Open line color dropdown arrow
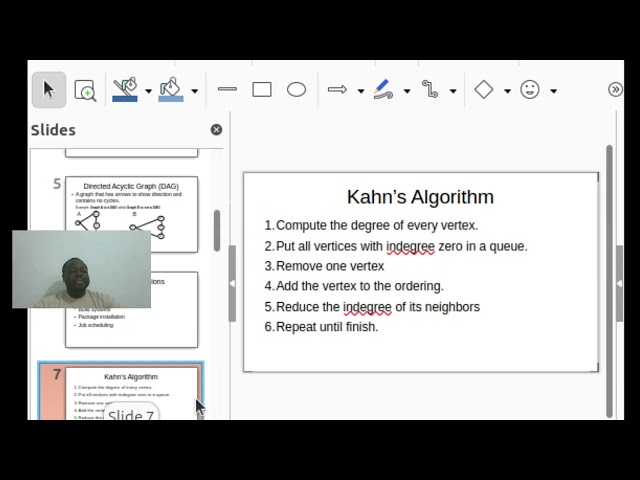This screenshot has height=480, width=640. (149, 91)
